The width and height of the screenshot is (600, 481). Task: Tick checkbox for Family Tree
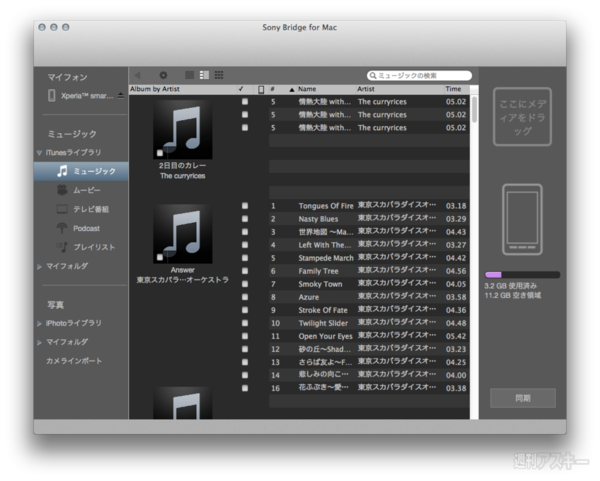point(245,271)
